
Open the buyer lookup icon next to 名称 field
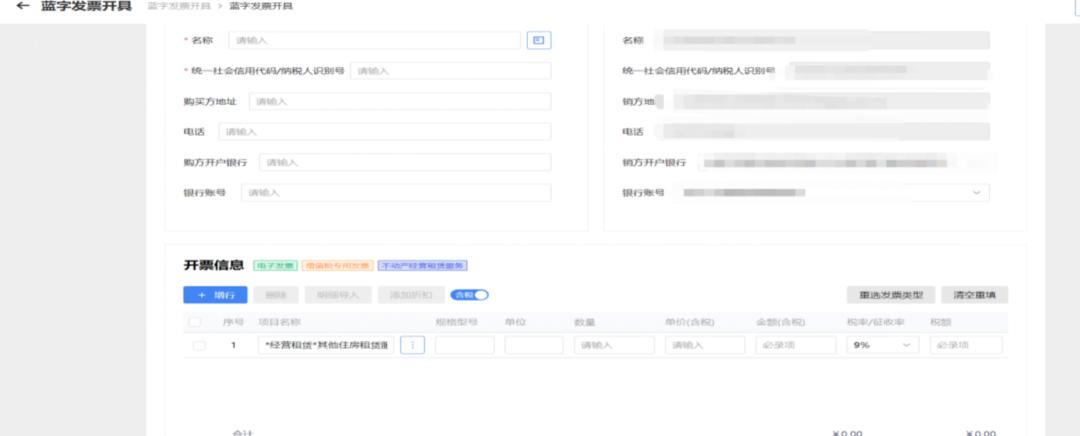(x=539, y=41)
